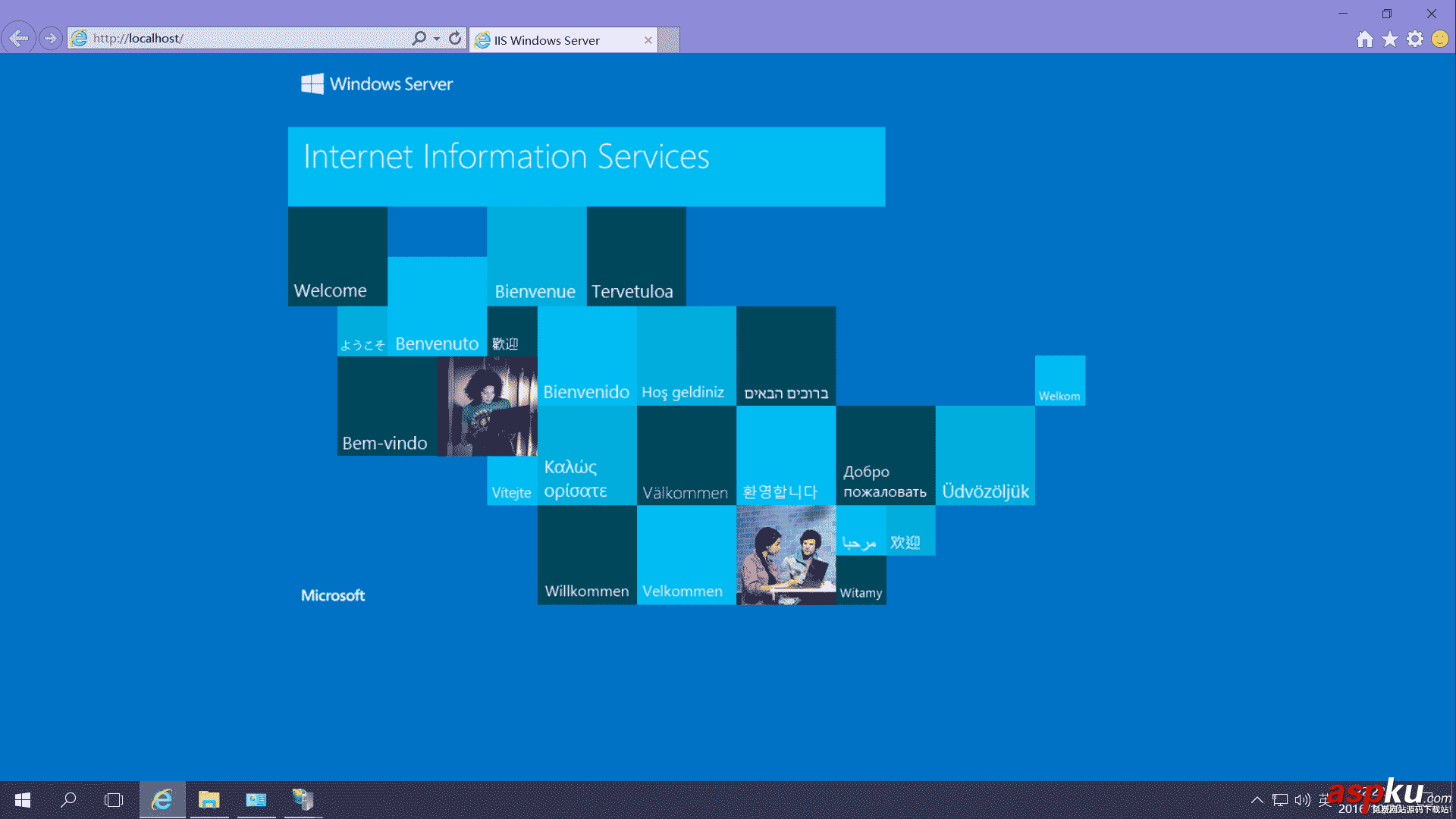1456x819 pixels.
Task: Open a new blank tab
Action: tap(668, 40)
